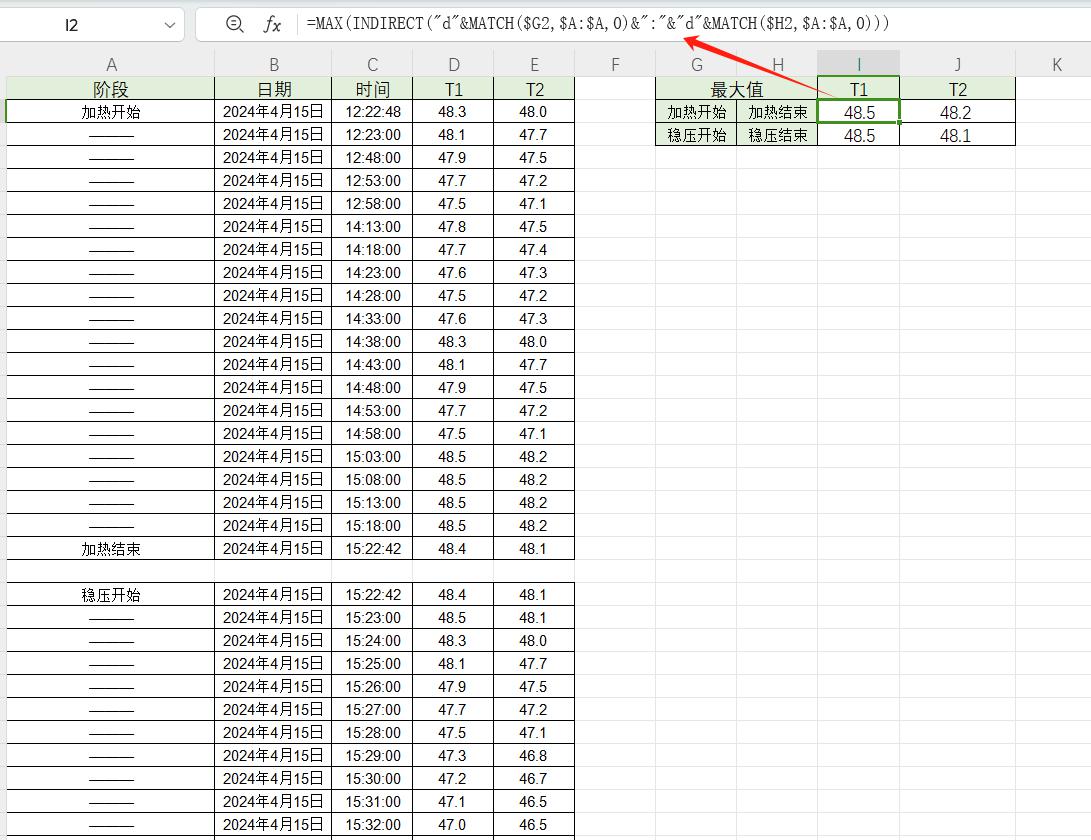Open the Name Box dropdown arrow
This screenshot has height=840, width=1091.
pos(169,26)
